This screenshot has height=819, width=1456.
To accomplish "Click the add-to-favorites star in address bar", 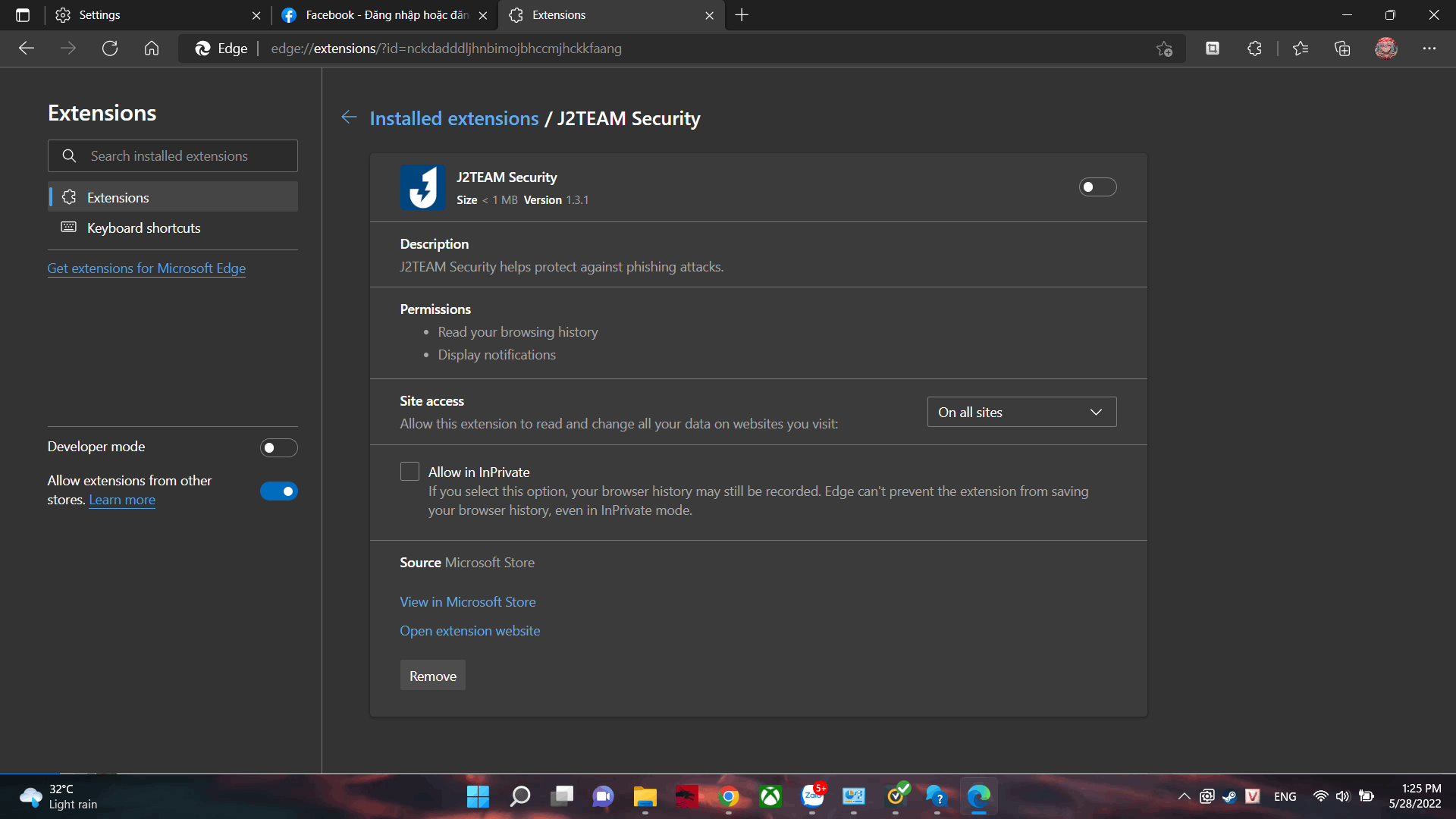I will point(1165,49).
